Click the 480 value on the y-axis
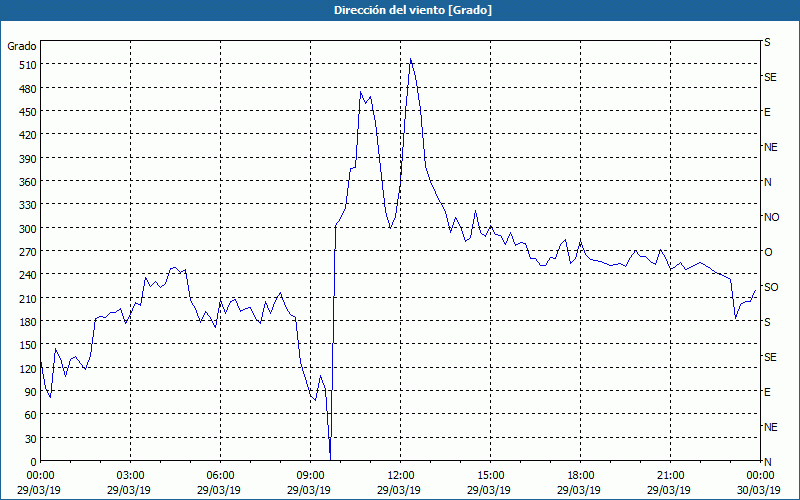 pyautogui.click(x=28, y=89)
